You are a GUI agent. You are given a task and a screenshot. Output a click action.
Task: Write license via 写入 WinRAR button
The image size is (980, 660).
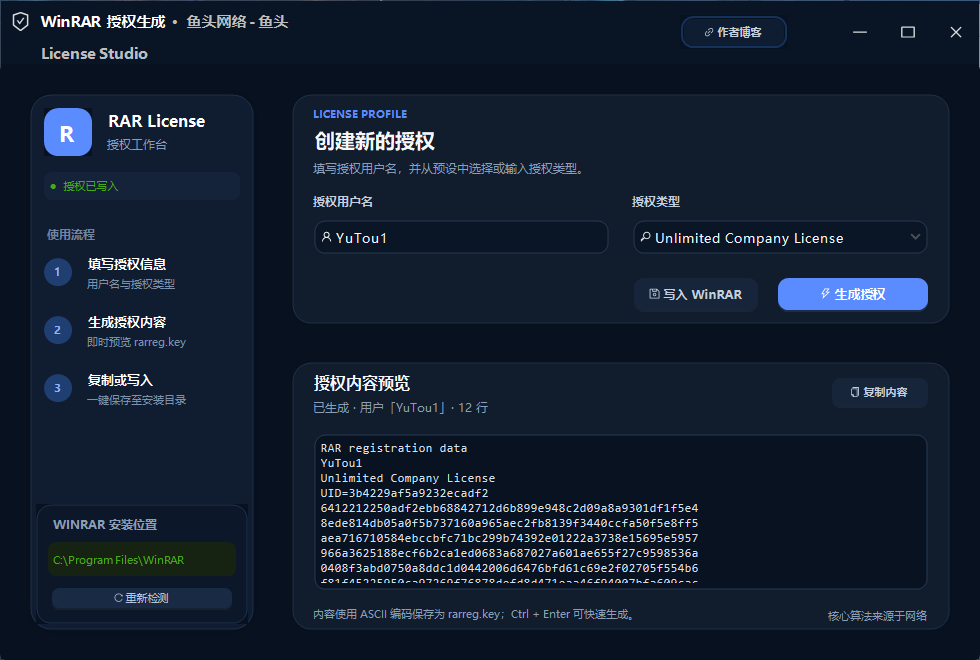[x=696, y=294]
